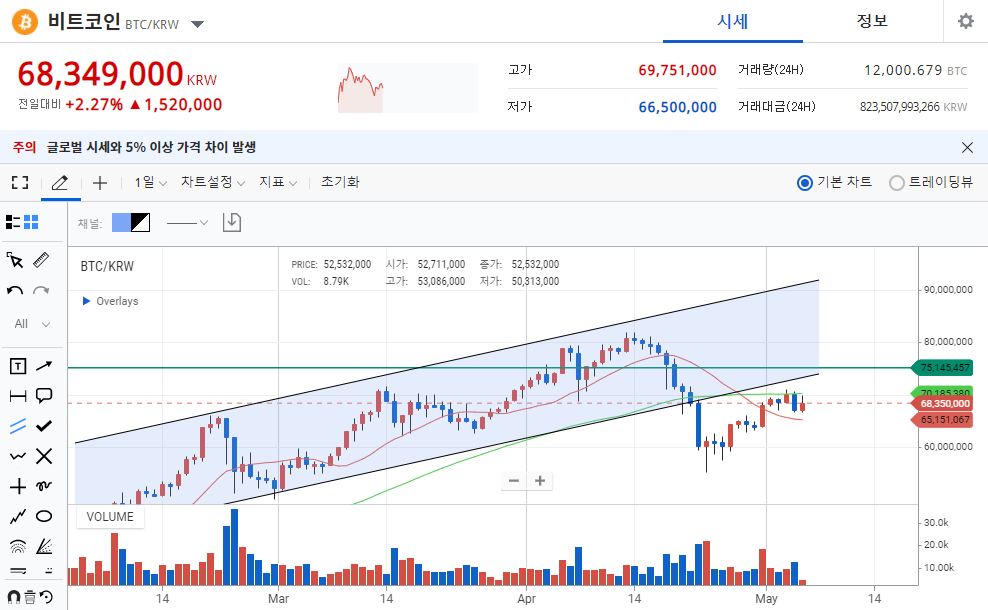Click the 66,500,000 low price value
Image resolution: width=988 pixels, height=610 pixels.
[x=677, y=107]
